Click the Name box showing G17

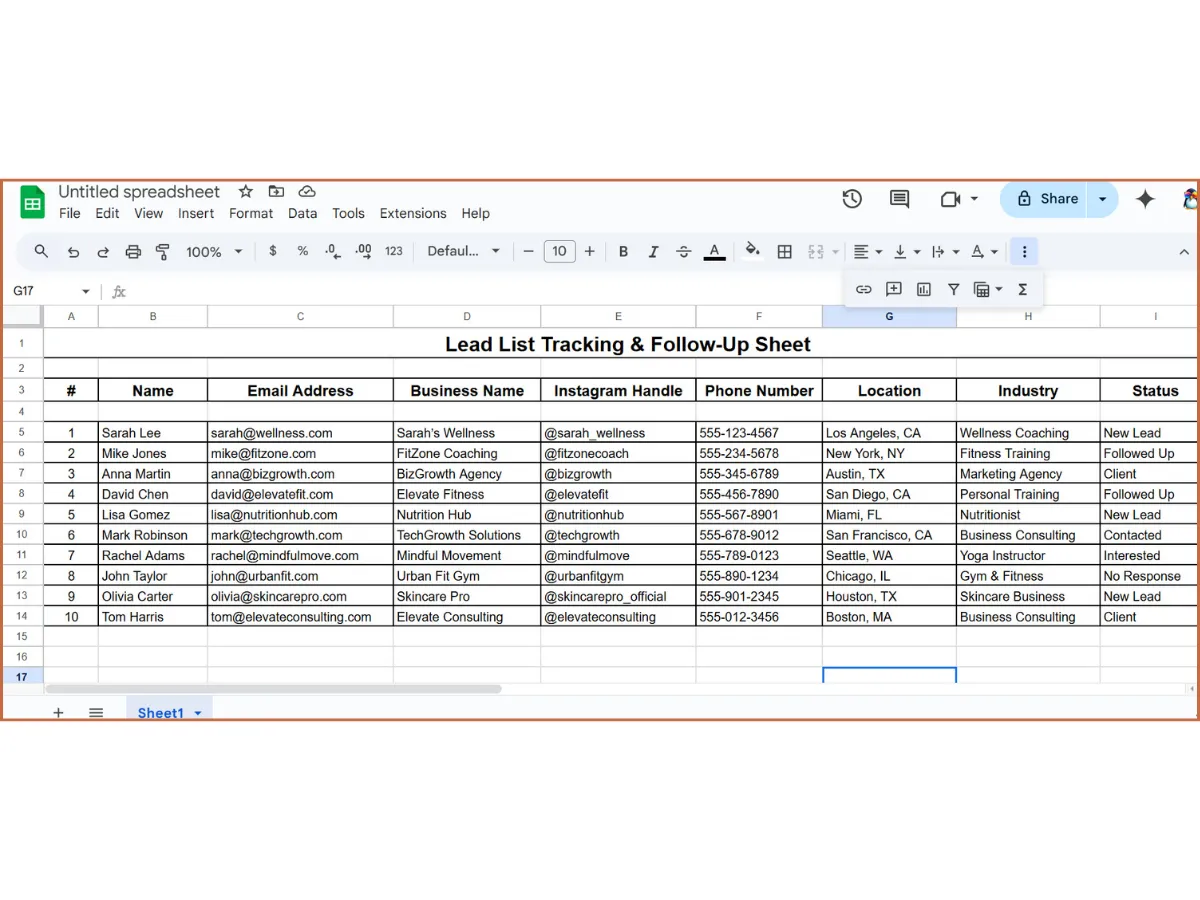pos(51,291)
